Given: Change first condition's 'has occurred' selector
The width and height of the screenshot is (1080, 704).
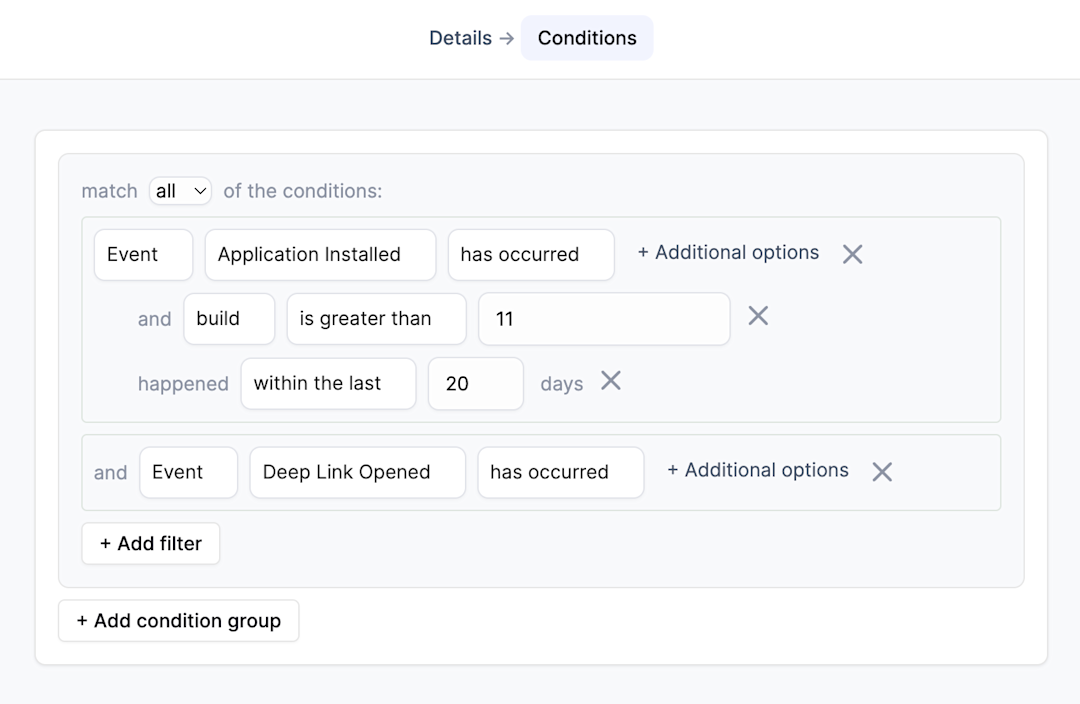Looking at the screenshot, I should (530, 255).
